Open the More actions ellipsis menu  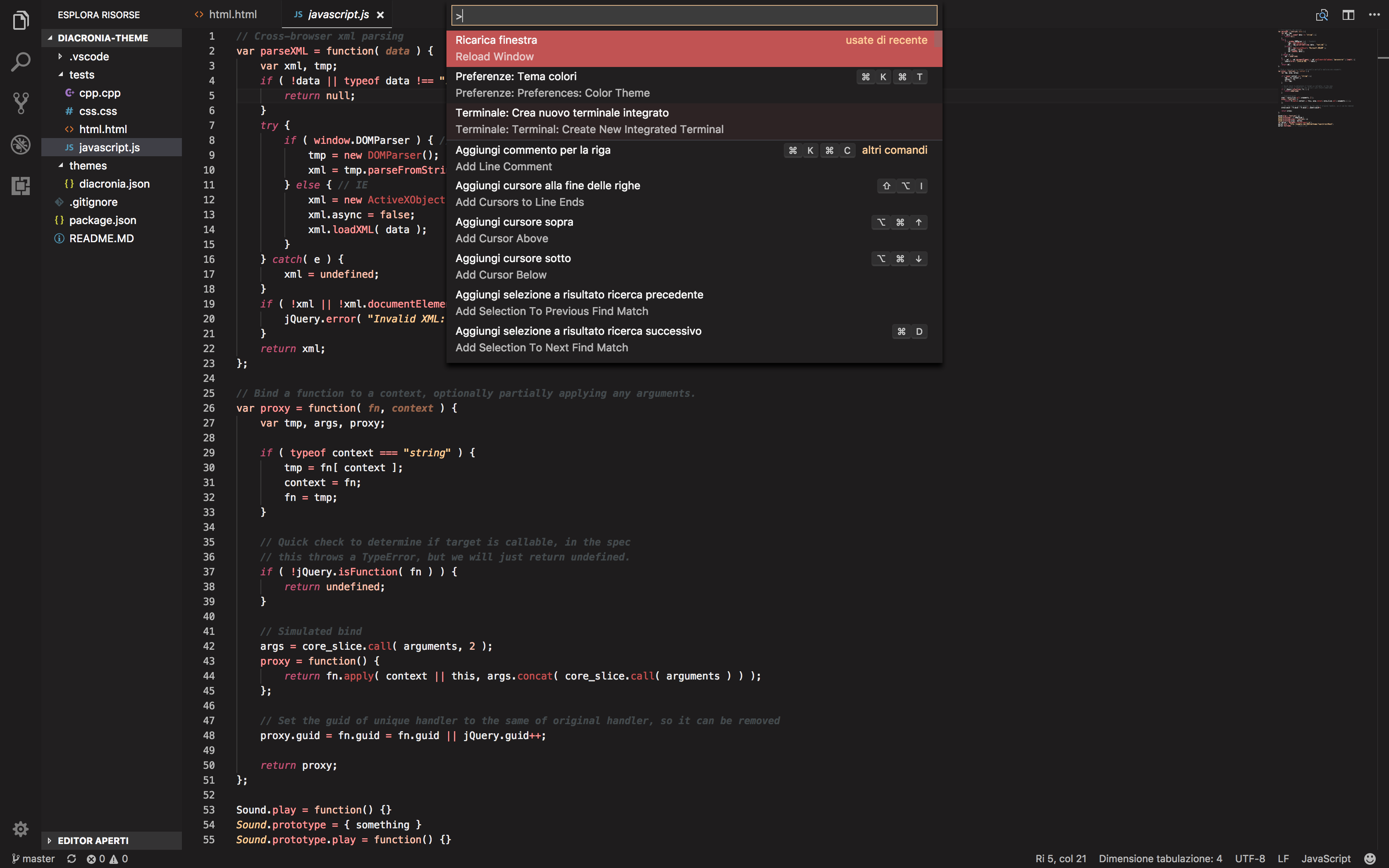click(1374, 15)
